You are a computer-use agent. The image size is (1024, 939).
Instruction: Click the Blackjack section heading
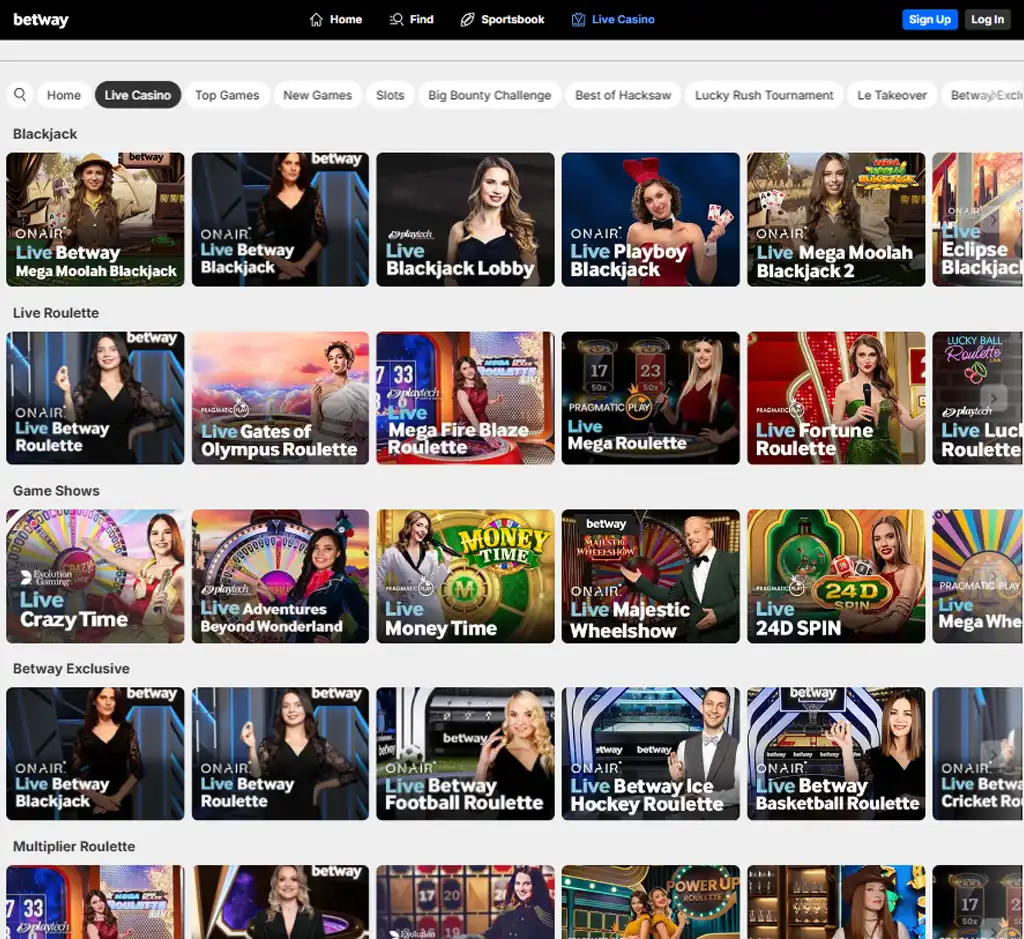pos(45,134)
